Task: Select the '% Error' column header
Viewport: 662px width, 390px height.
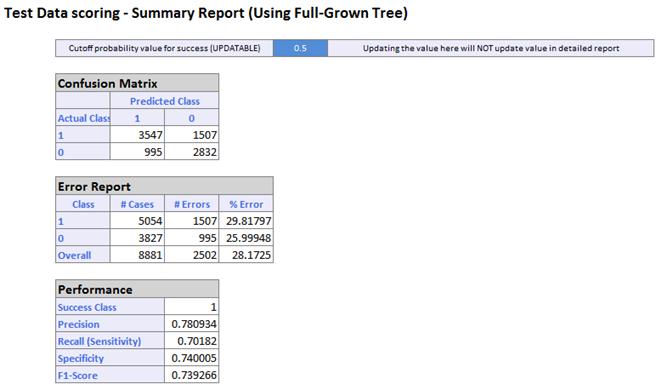Action: pos(246,204)
